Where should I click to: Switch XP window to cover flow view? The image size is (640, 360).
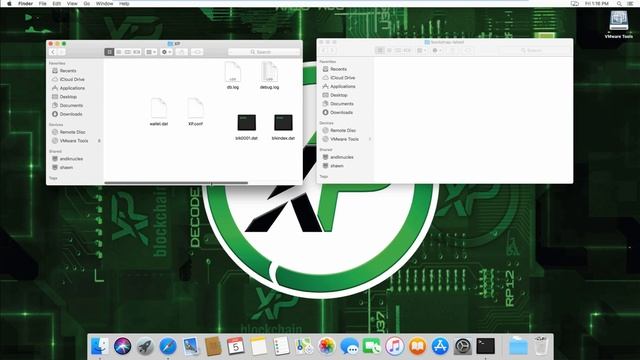pos(137,52)
